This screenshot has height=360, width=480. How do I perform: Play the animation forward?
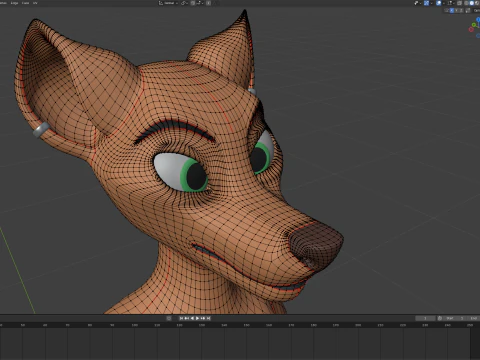click(197, 318)
